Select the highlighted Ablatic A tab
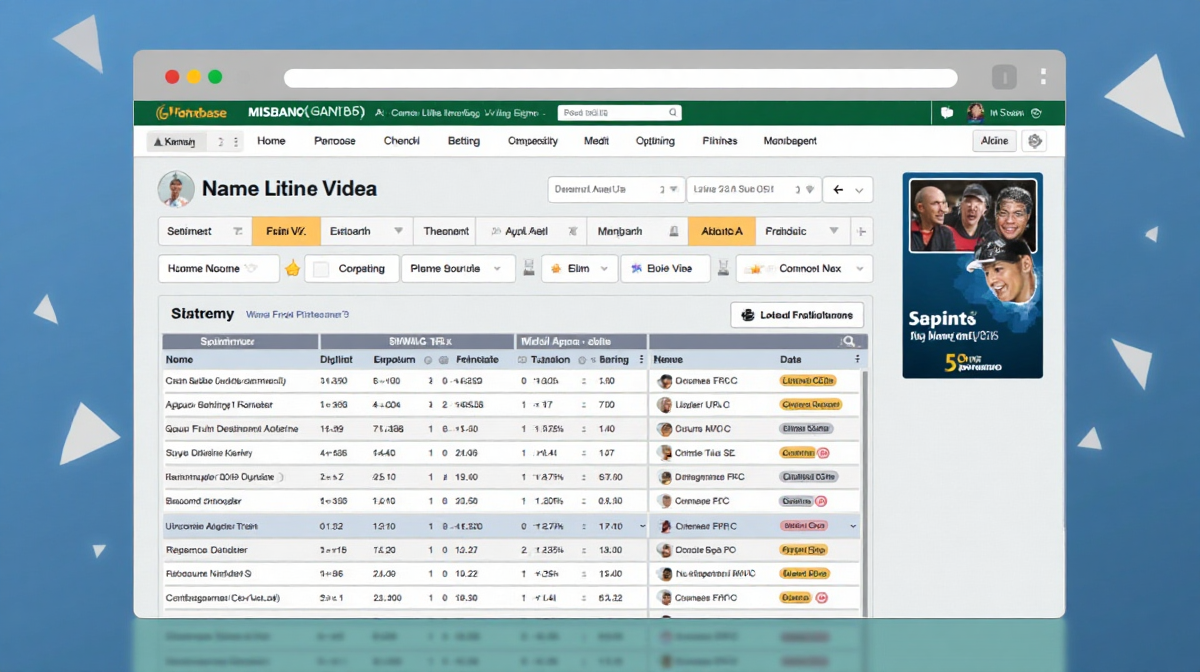The width and height of the screenshot is (1200, 672). point(721,231)
